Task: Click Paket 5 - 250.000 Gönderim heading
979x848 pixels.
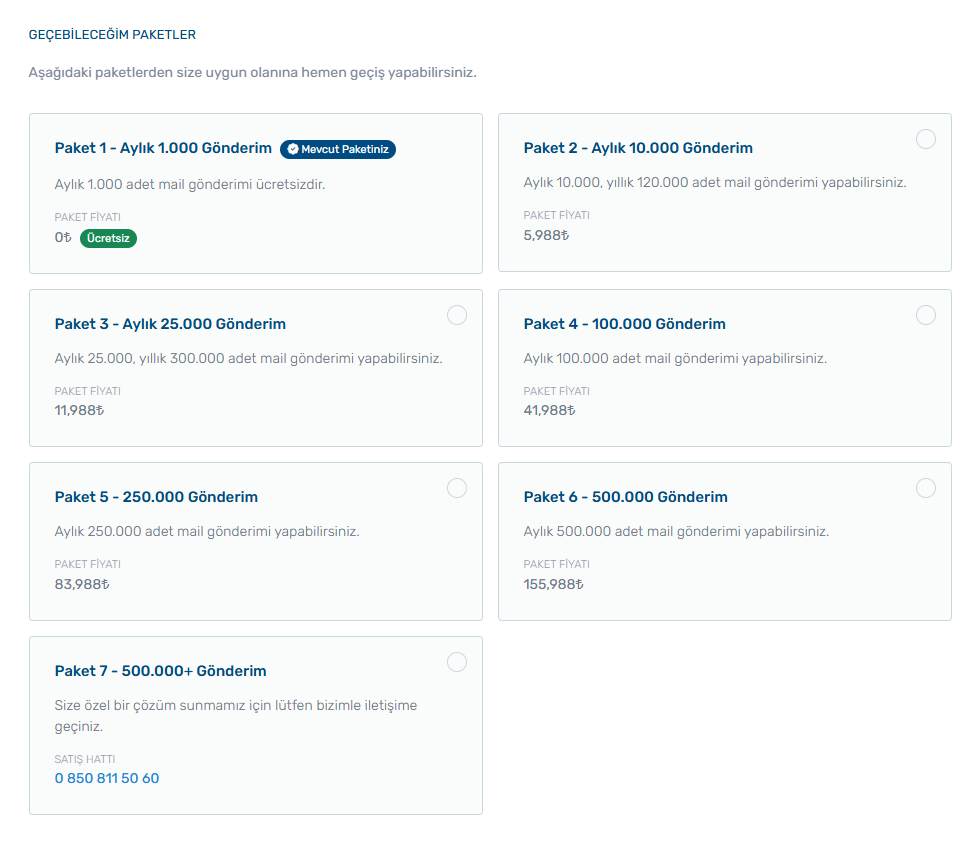Action: [x=156, y=497]
